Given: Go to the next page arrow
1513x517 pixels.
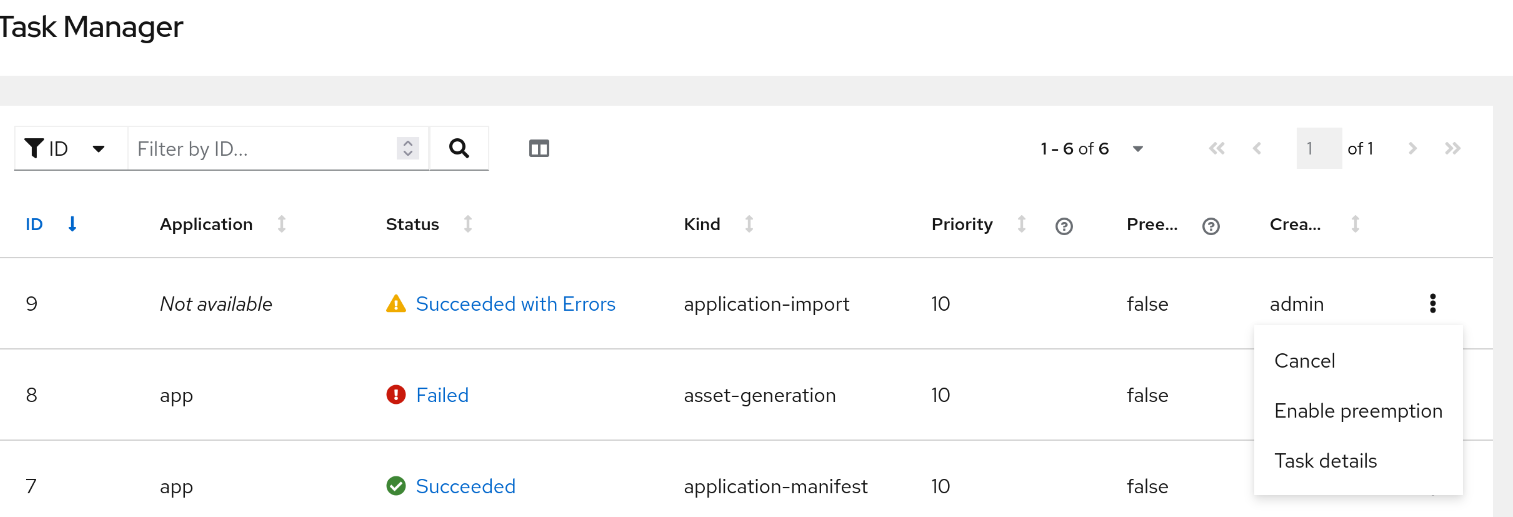Looking at the screenshot, I should pos(1412,149).
